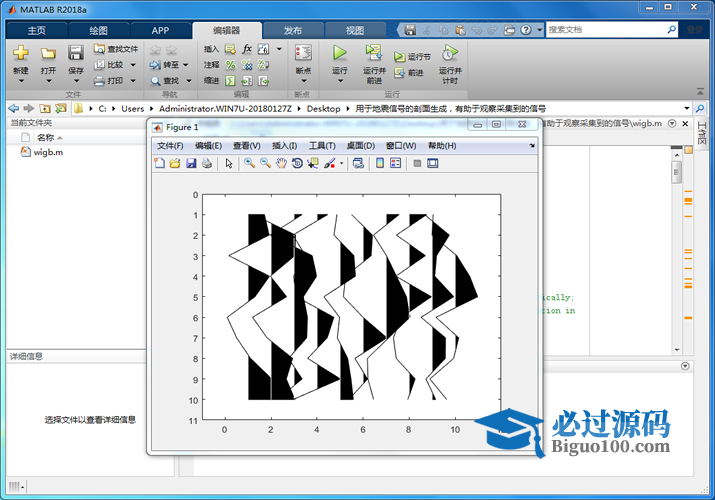The height and width of the screenshot is (500, 715).
Task: Activate the Rotate 3D tool in Figure toolbar
Action: [x=297, y=163]
